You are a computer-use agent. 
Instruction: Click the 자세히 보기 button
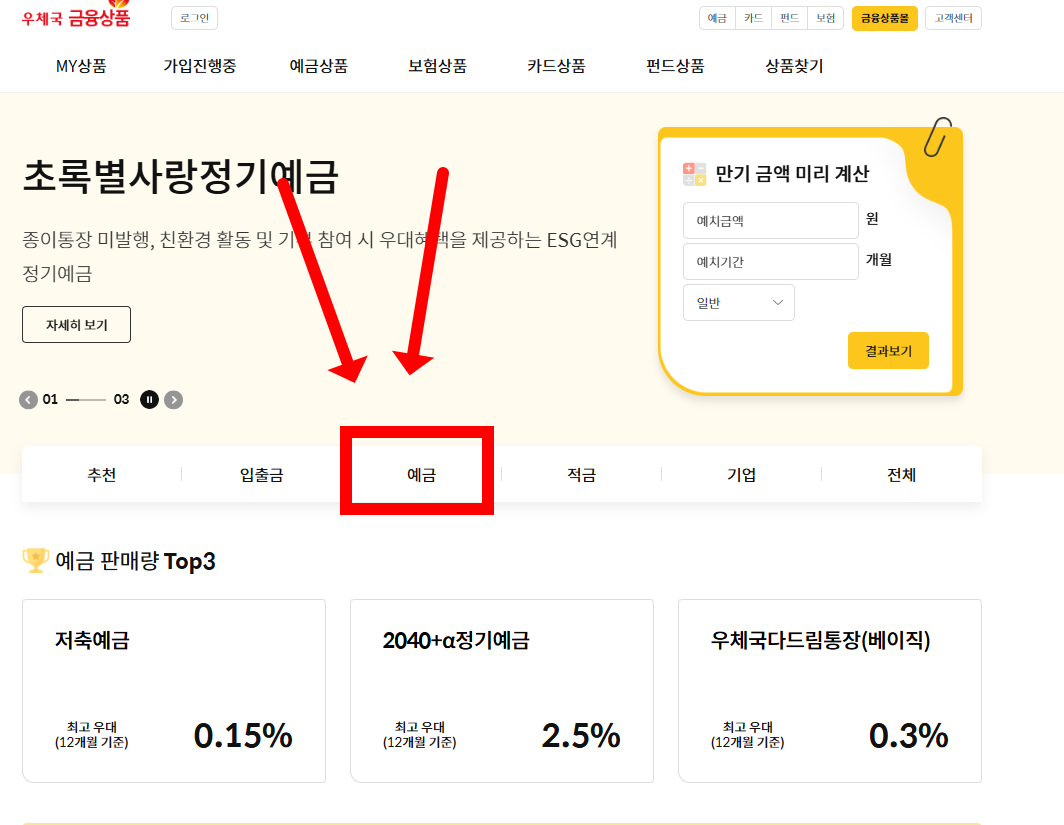77,324
